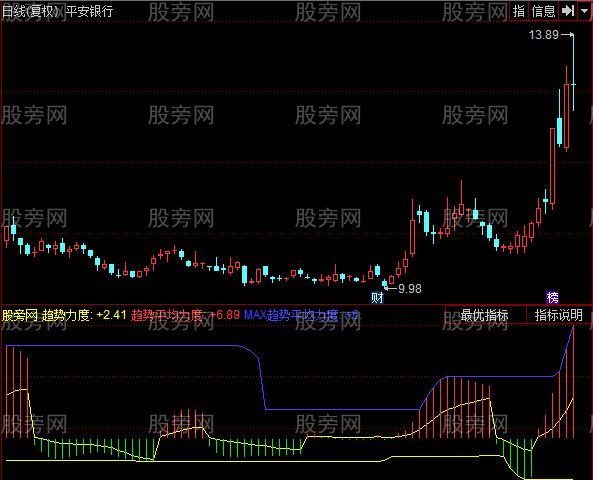This screenshot has height=480, width=593.
Task: Click the 平安银行 stock title
Action: tap(89, 11)
